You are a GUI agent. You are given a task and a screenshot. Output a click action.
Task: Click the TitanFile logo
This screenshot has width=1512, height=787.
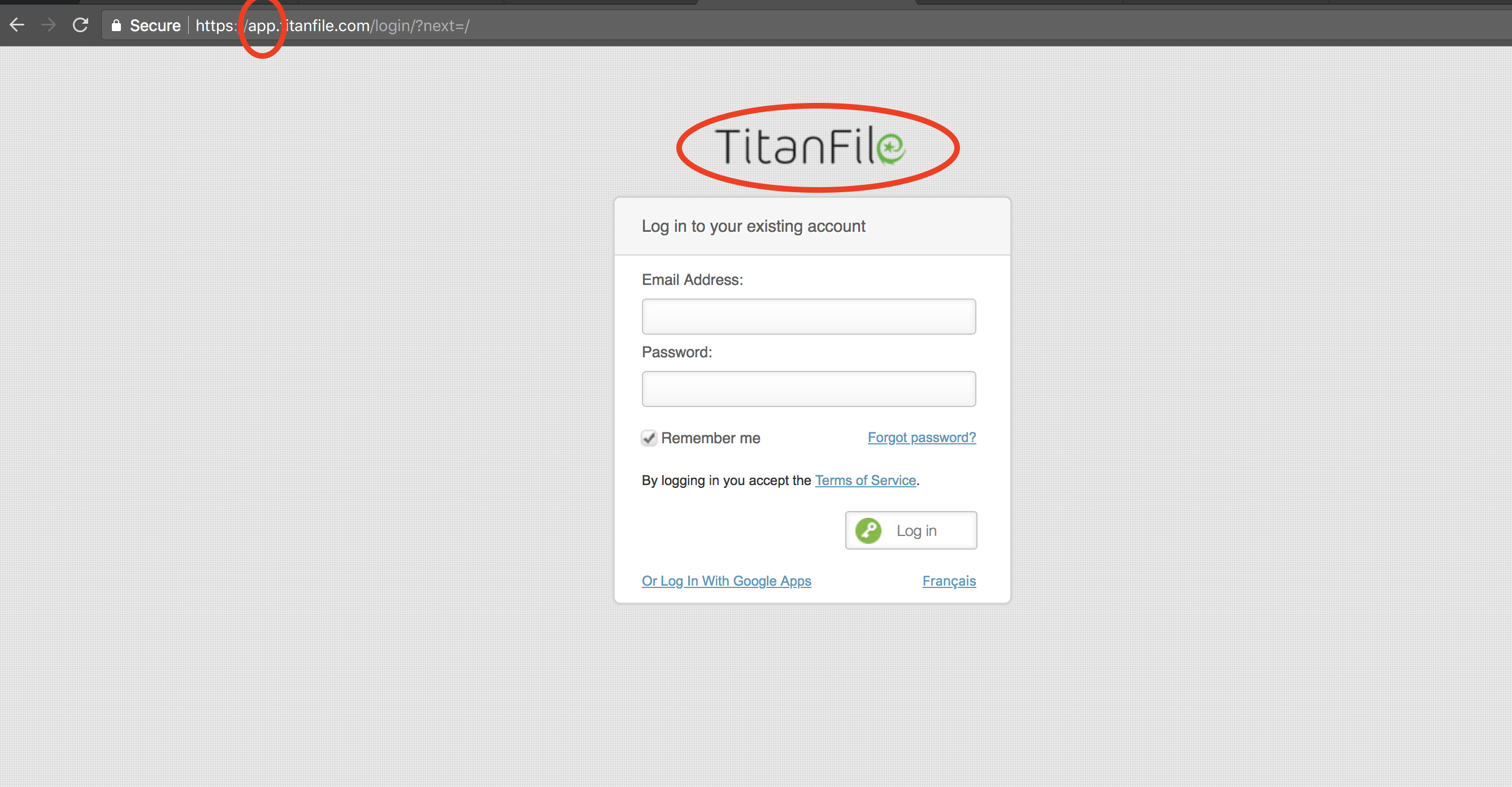(x=811, y=148)
